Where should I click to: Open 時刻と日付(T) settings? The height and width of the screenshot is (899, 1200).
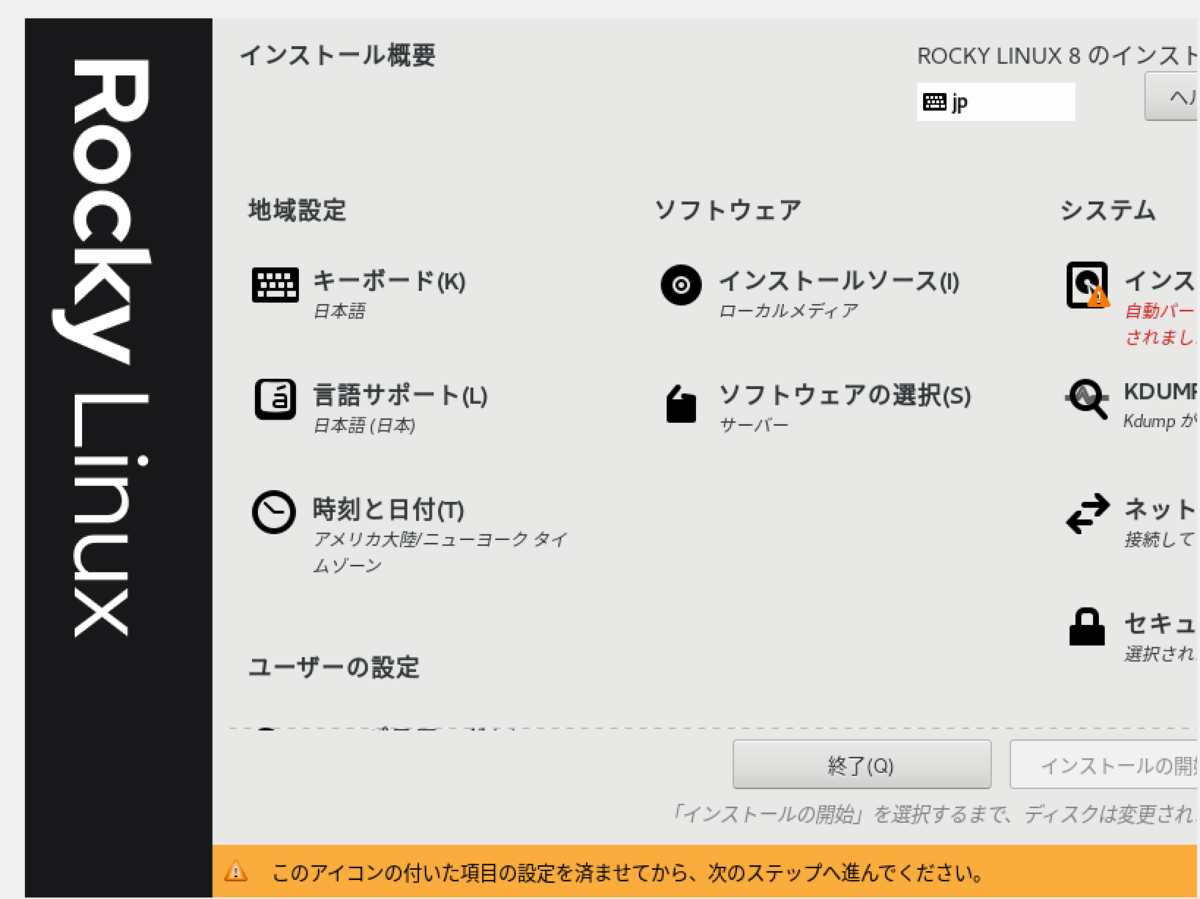point(389,509)
